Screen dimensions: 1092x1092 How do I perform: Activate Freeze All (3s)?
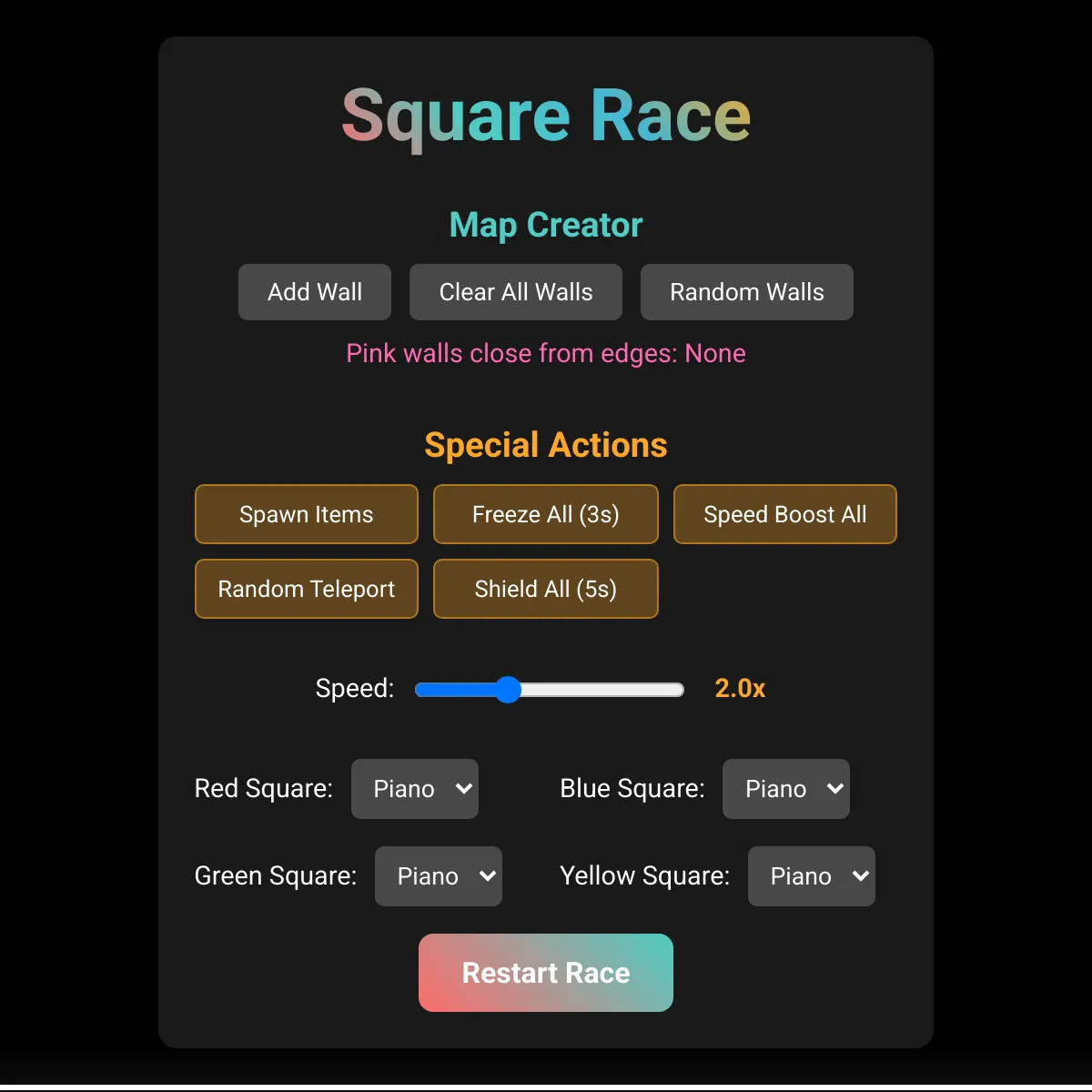[x=545, y=514]
